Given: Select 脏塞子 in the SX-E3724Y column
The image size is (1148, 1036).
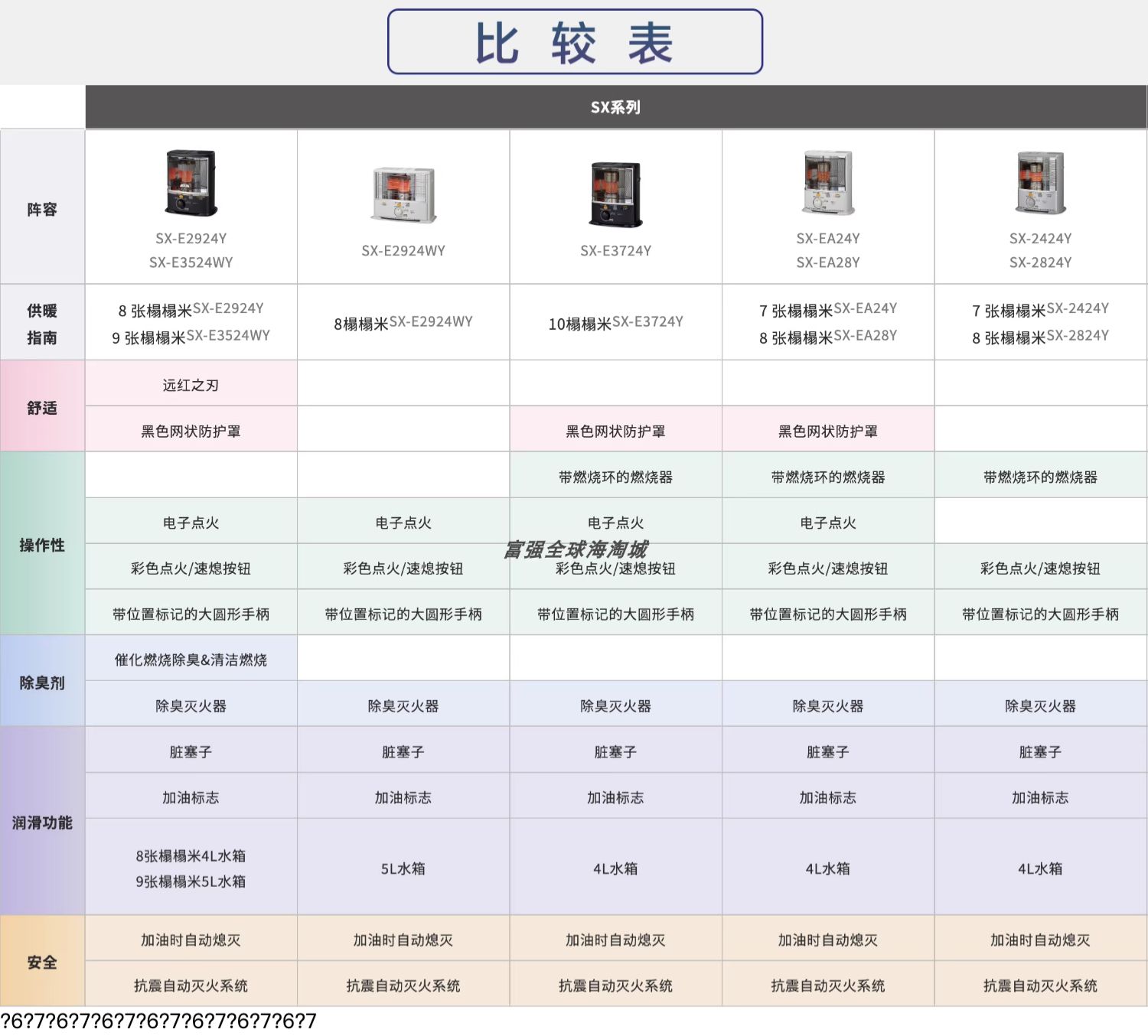Looking at the screenshot, I should pos(615,751).
